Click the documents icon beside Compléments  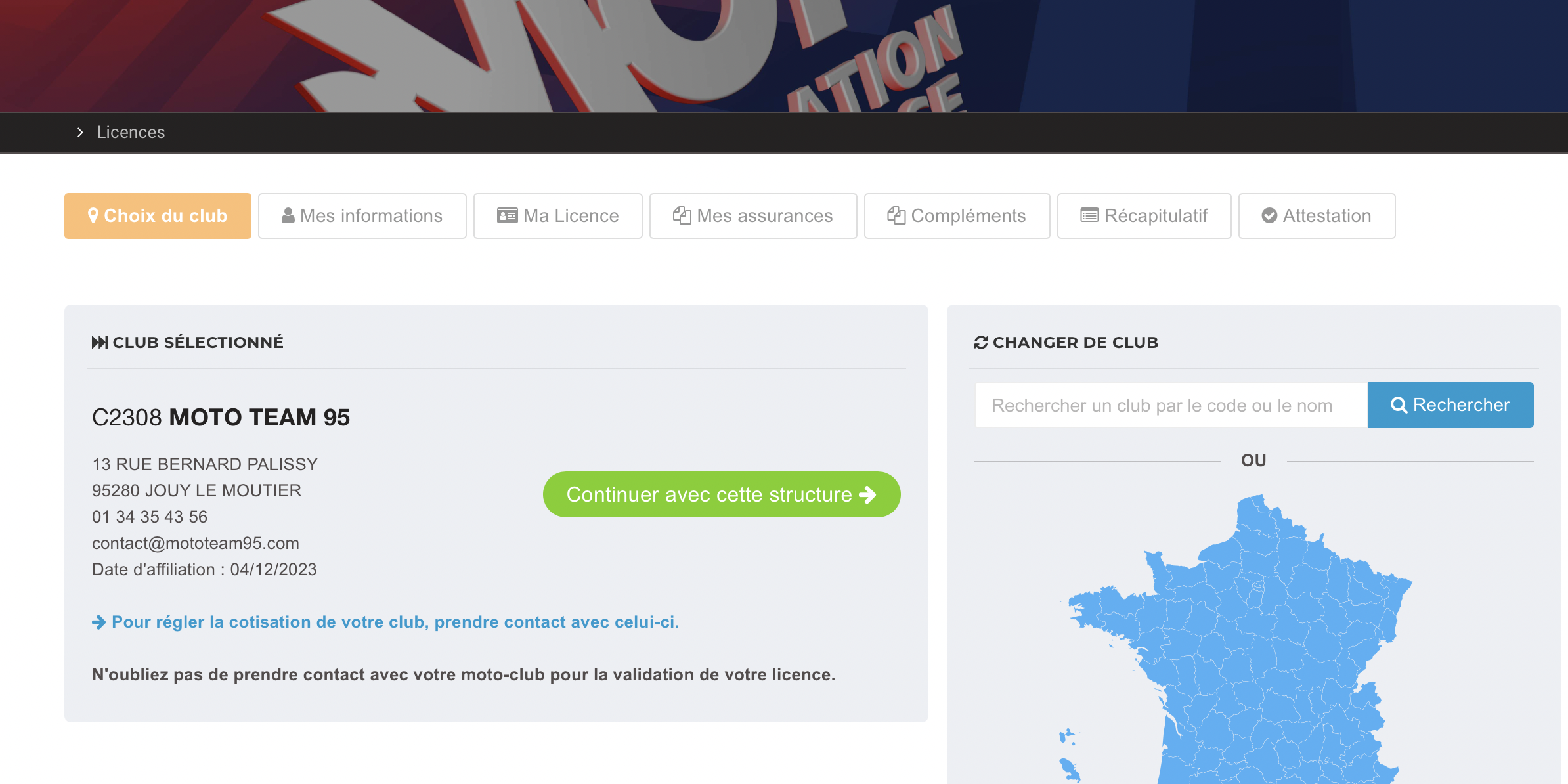(896, 215)
